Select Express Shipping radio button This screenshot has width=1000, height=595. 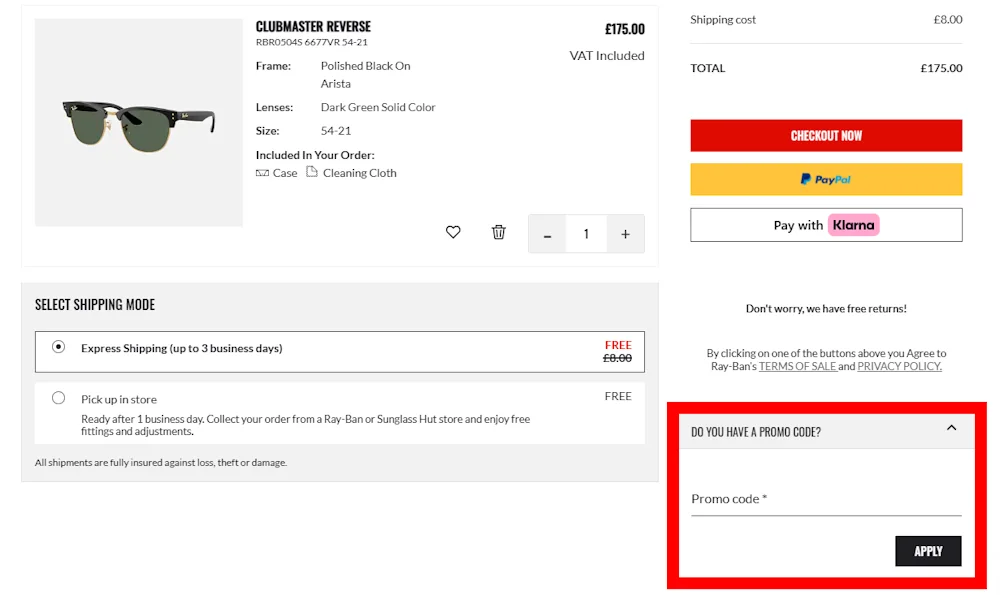click(x=58, y=347)
